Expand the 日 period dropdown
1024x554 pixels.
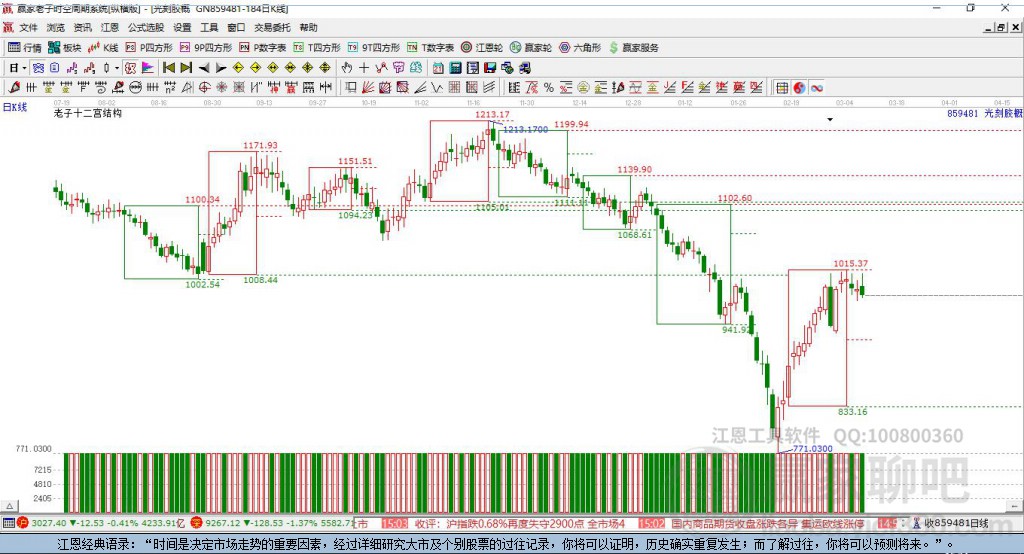[x=24, y=68]
